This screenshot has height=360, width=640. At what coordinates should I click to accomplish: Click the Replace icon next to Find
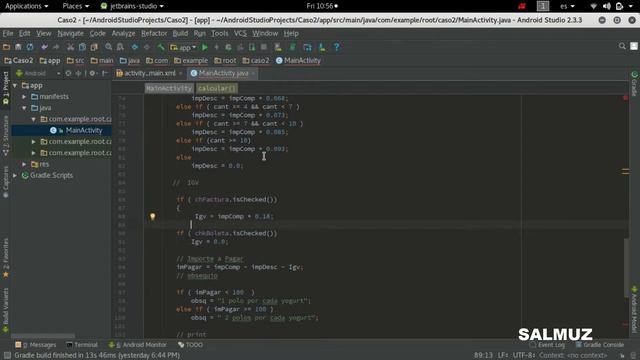(120, 47)
